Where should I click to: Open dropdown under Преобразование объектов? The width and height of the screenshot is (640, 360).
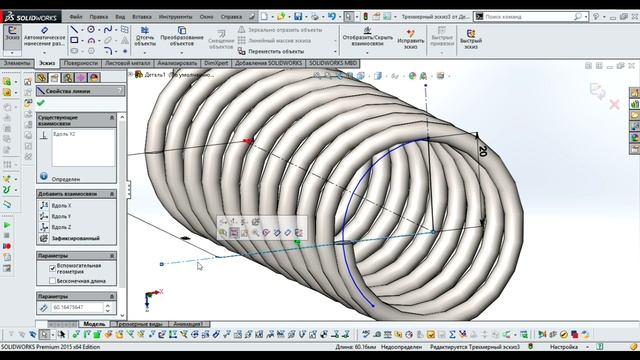[182, 52]
